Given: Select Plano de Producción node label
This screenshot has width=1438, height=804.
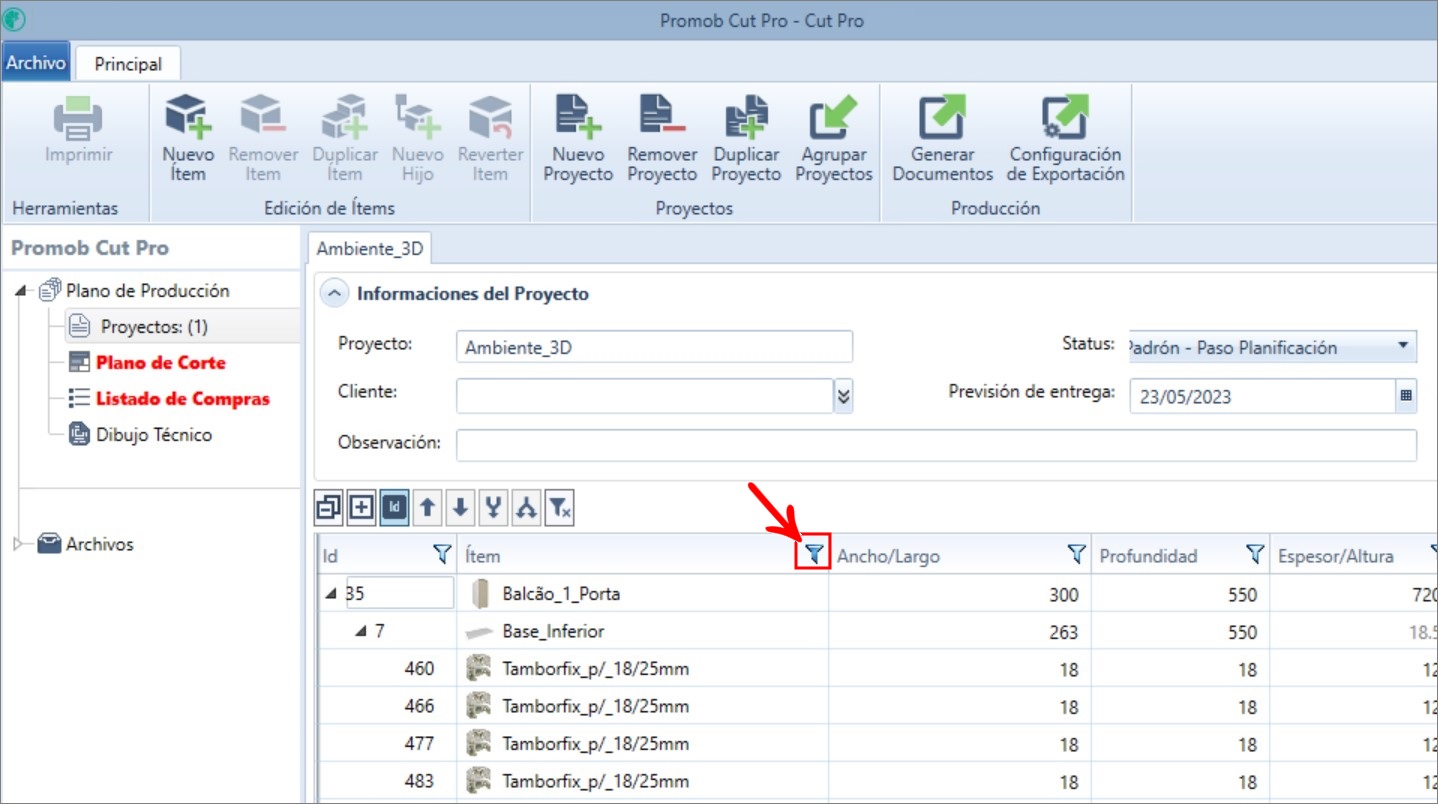Looking at the screenshot, I should pos(148,291).
